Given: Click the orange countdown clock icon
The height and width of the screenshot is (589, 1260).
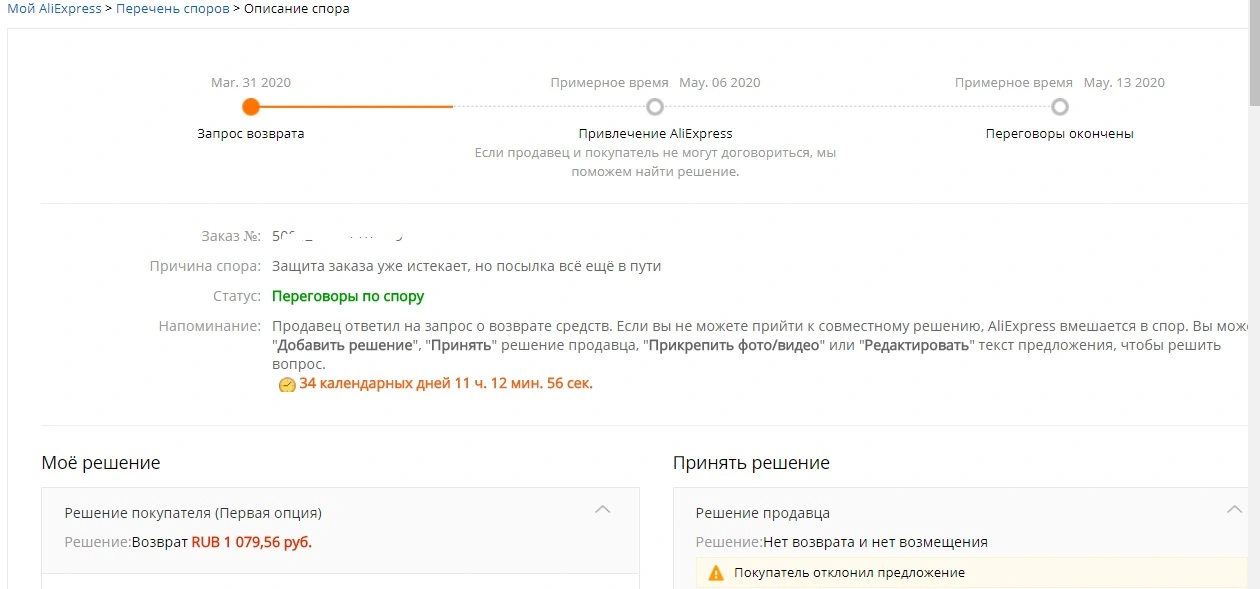Looking at the screenshot, I should [x=287, y=384].
